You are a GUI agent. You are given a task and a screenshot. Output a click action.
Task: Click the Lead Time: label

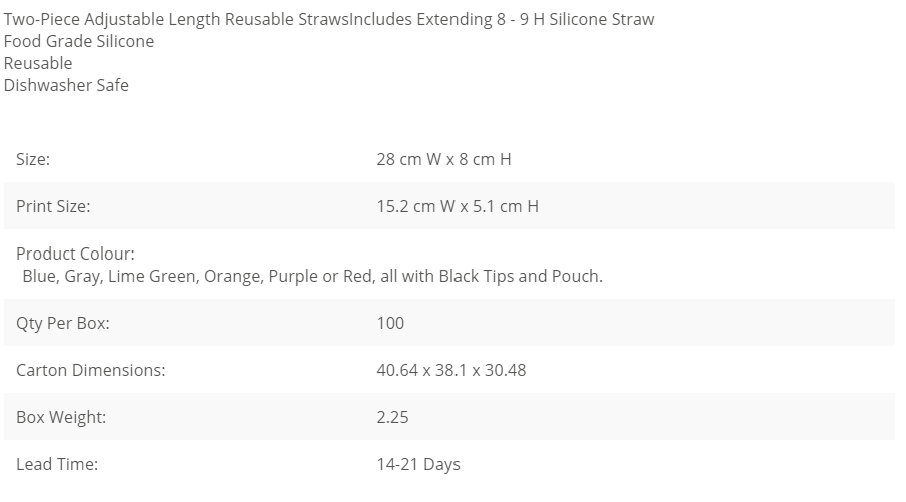point(57,464)
